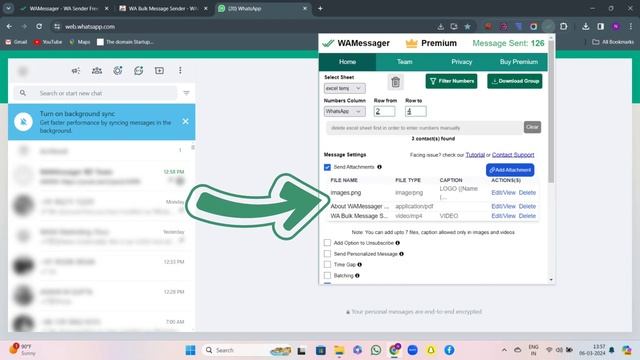Uncheck Send Attachments checkbox
Image resolution: width=640 pixels, height=360 pixels.
327,167
